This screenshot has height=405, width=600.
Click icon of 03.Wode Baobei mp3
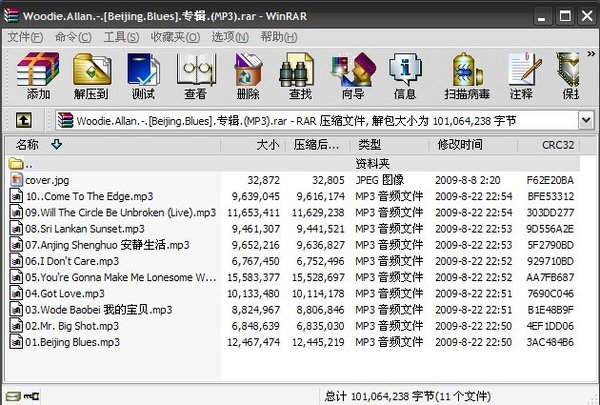pyautogui.click(x=16, y=310)
